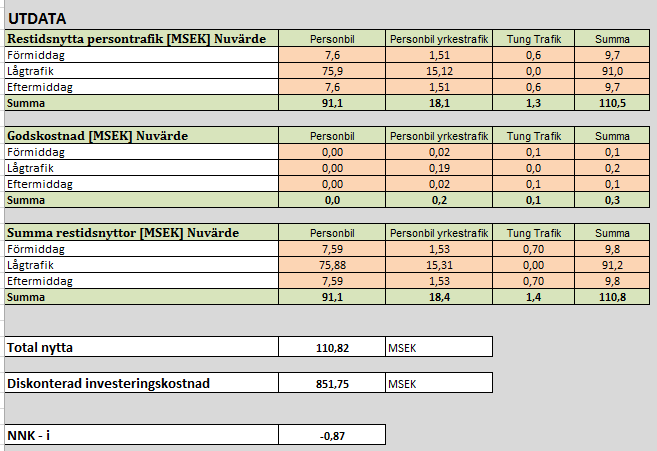657x451 pixels.
Task: Select the Lågtrafik Personbil value 75,88
Action: tap(332, 264)
